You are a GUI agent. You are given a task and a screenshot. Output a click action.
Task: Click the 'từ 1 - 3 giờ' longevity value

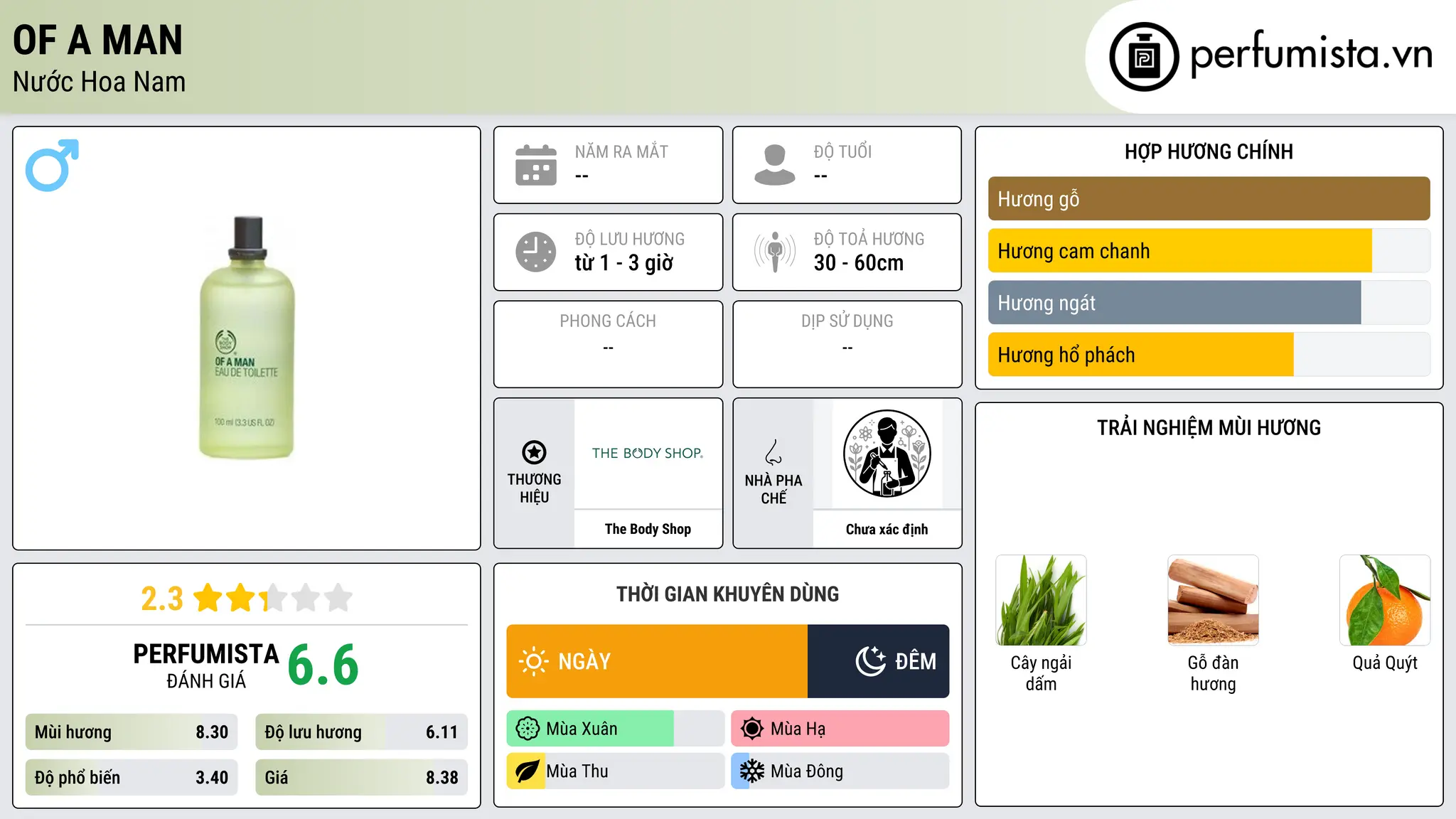click(x=624, y=263)
